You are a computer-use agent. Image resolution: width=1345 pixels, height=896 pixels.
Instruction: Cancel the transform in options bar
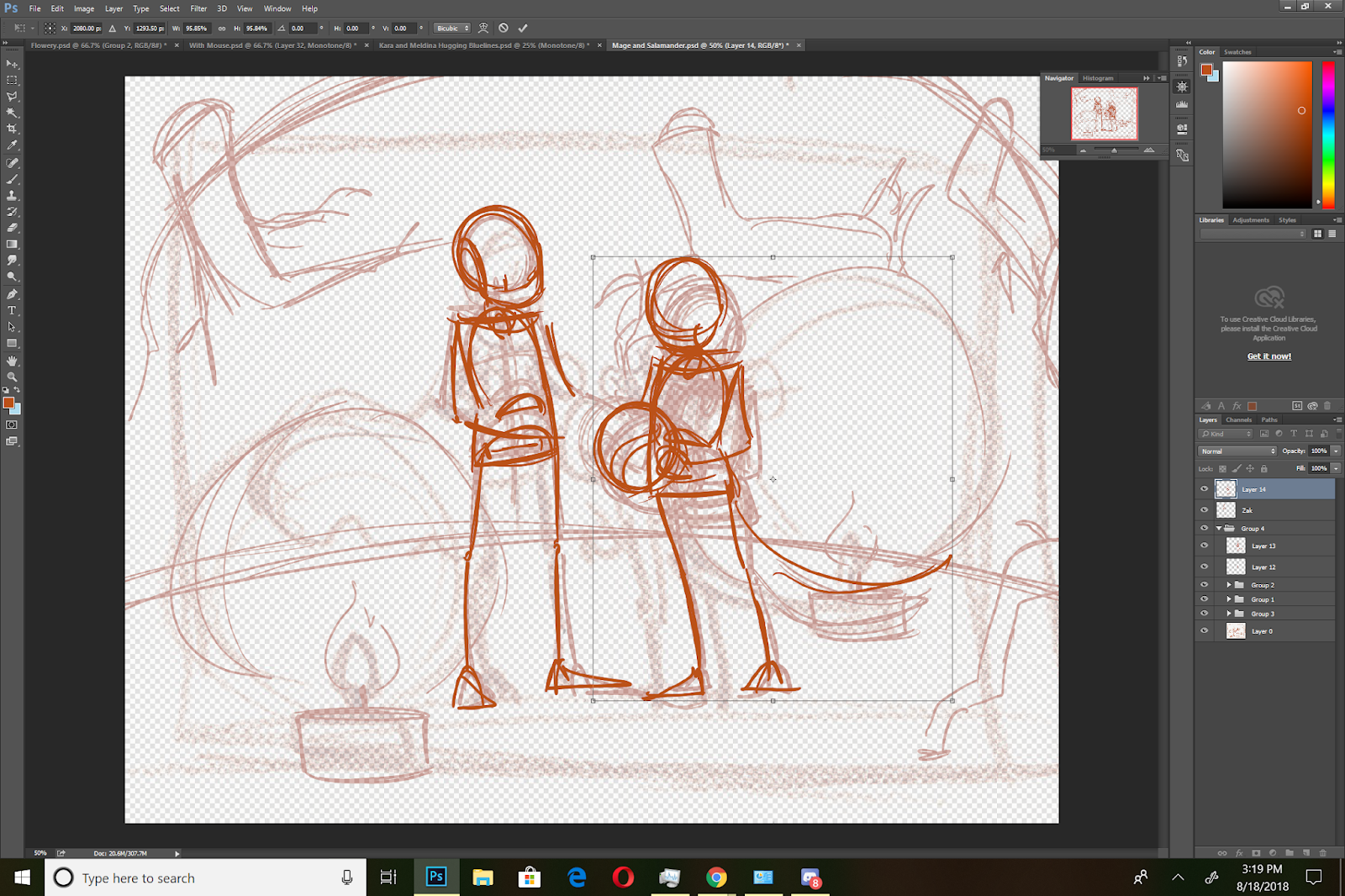[504, 28]
